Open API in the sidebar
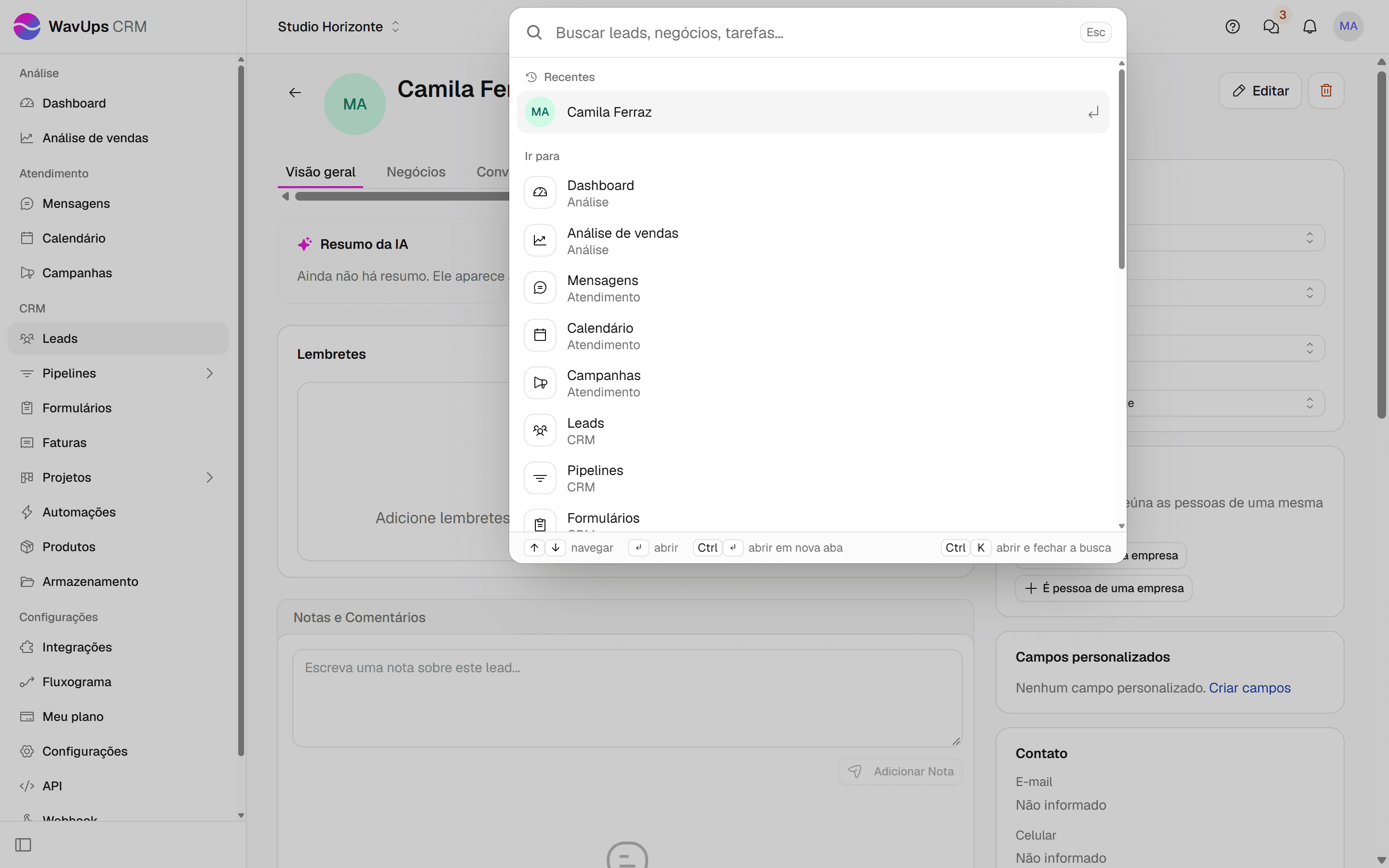Viewport: 1389px width, 868px height. point(118,786)
